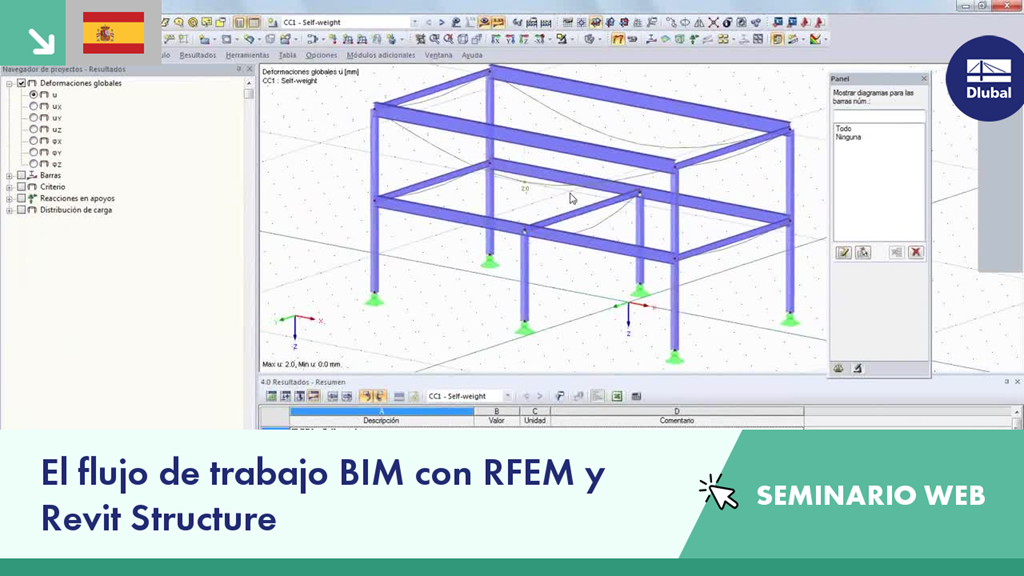This screenshot has height=576, width=1024.
Task: Select the uz deformation radio button
Action: pos(33,129)
